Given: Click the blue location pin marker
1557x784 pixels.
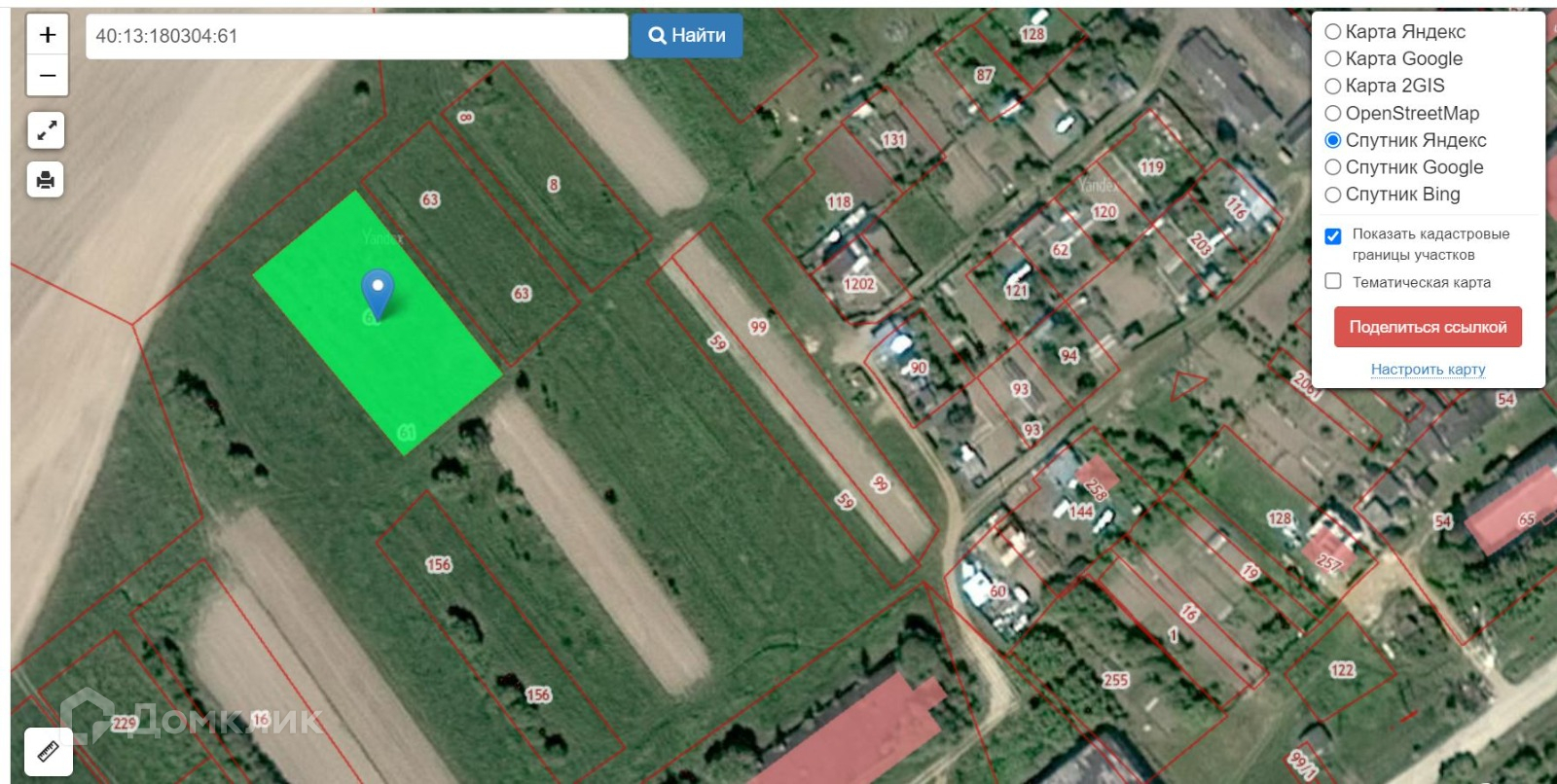Looking at the screenshot, I should coord(378,293).
